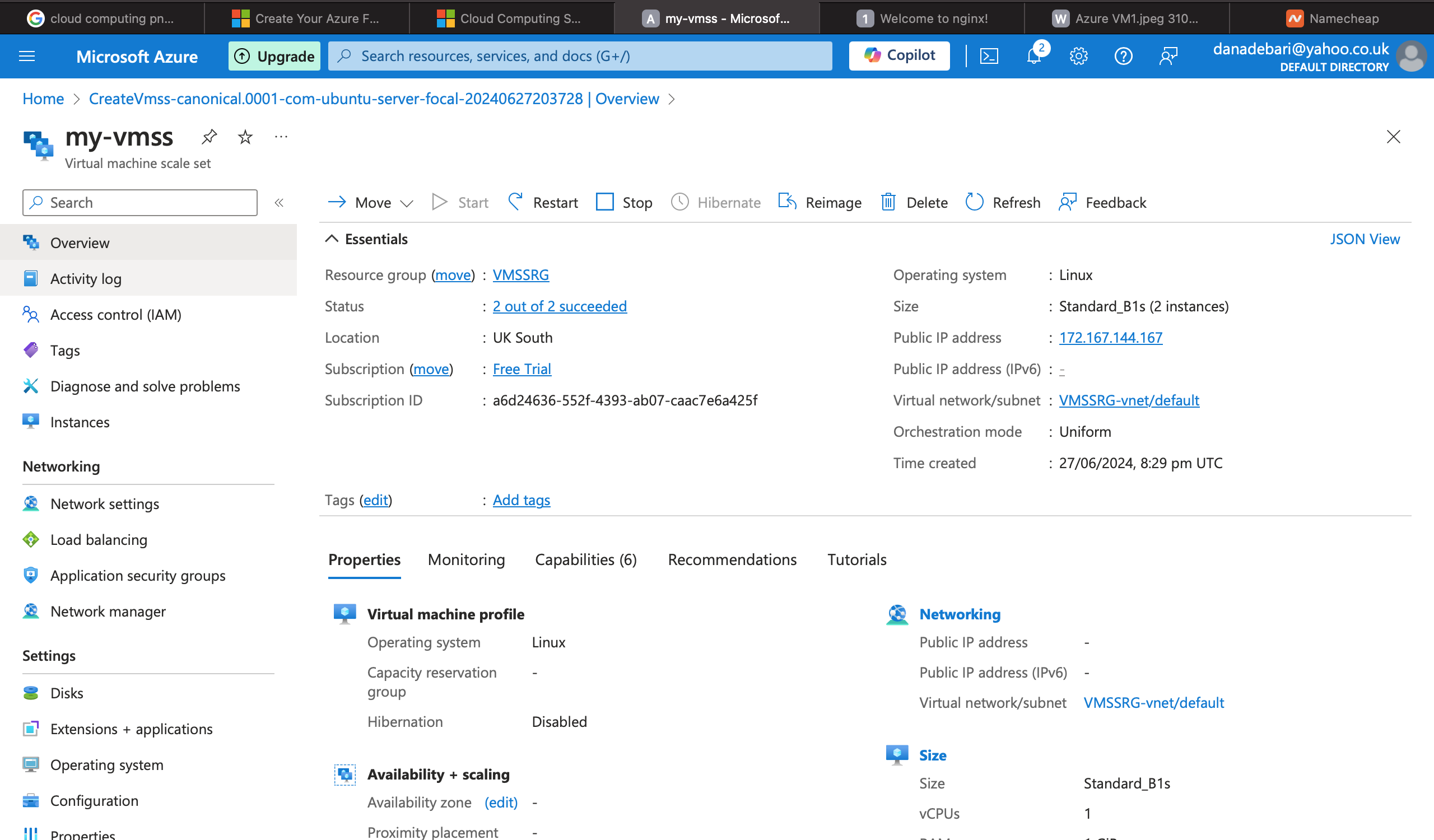Screen dimensions: 1434x840
Task: Mark my-vmss as favorite with star
Action: pyautogui.click(x=245, y=137)
